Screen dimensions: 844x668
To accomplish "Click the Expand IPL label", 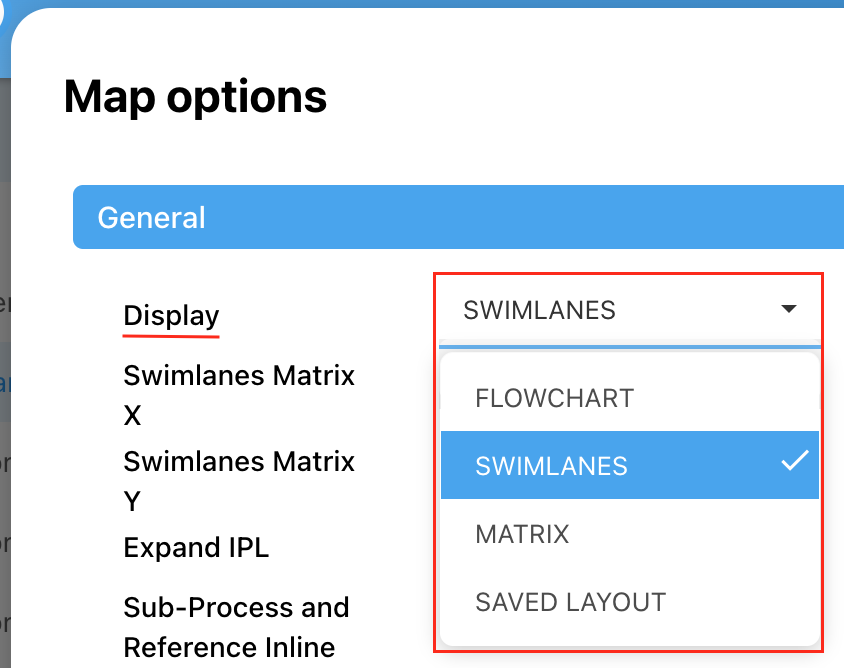I will point(196,548).
